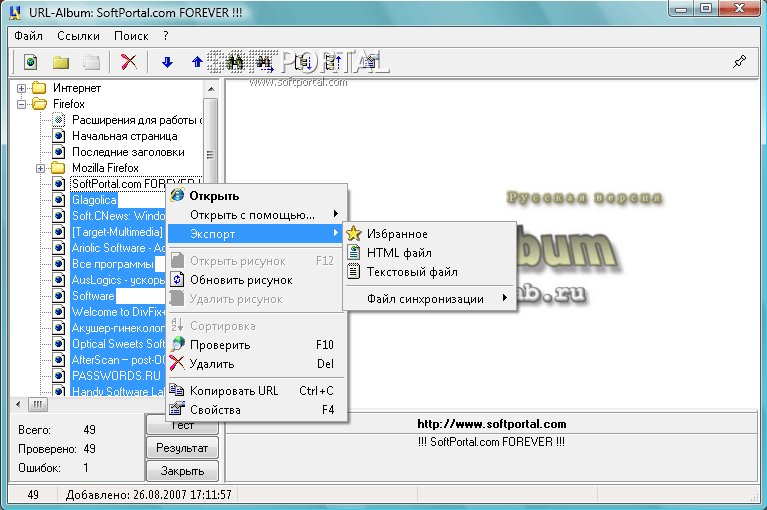Click the page icon beside Начальная страница

[x=59, y=136]
